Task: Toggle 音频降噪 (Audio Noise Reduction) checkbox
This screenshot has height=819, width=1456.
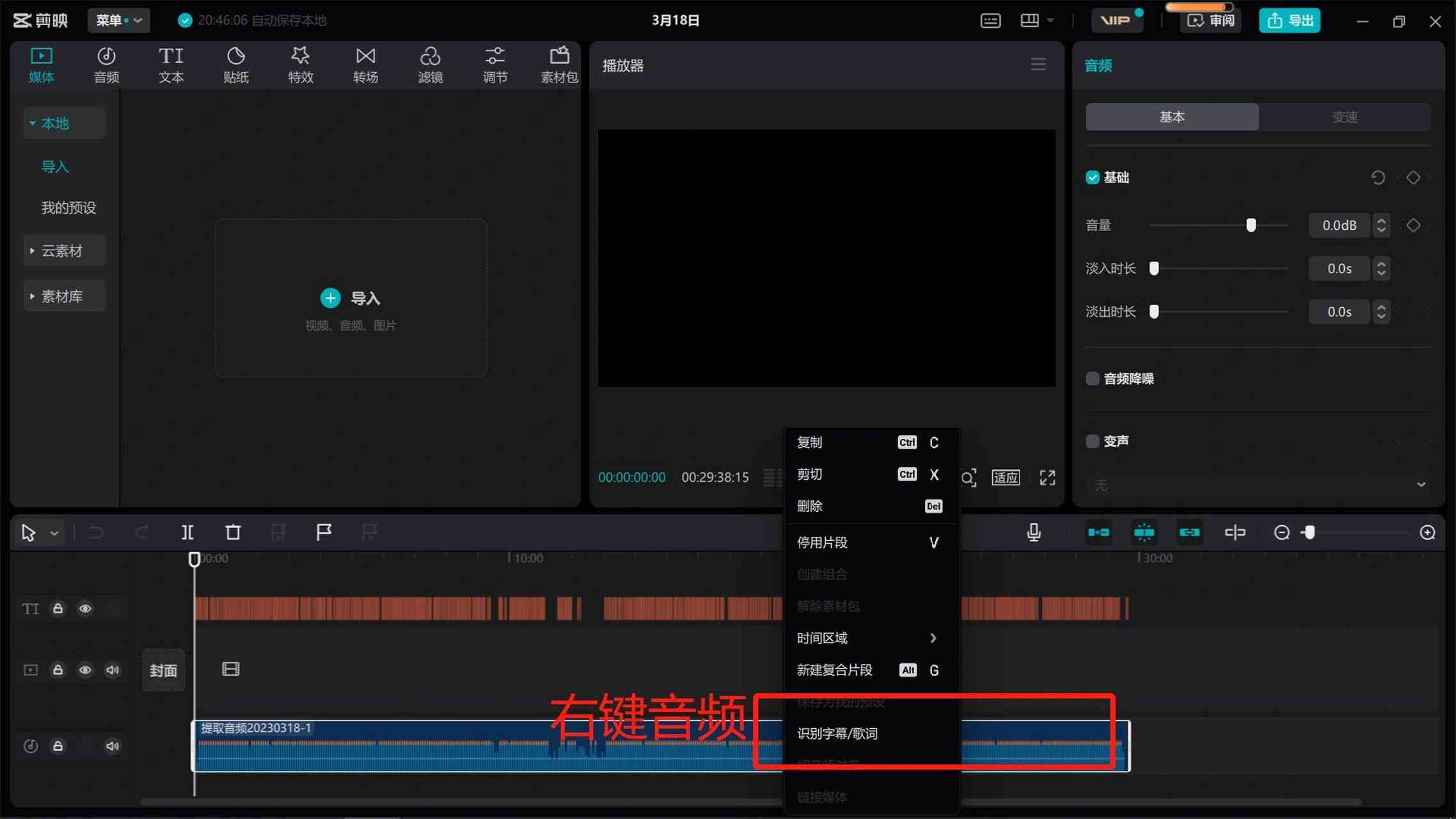Action: click(1091, 378)
